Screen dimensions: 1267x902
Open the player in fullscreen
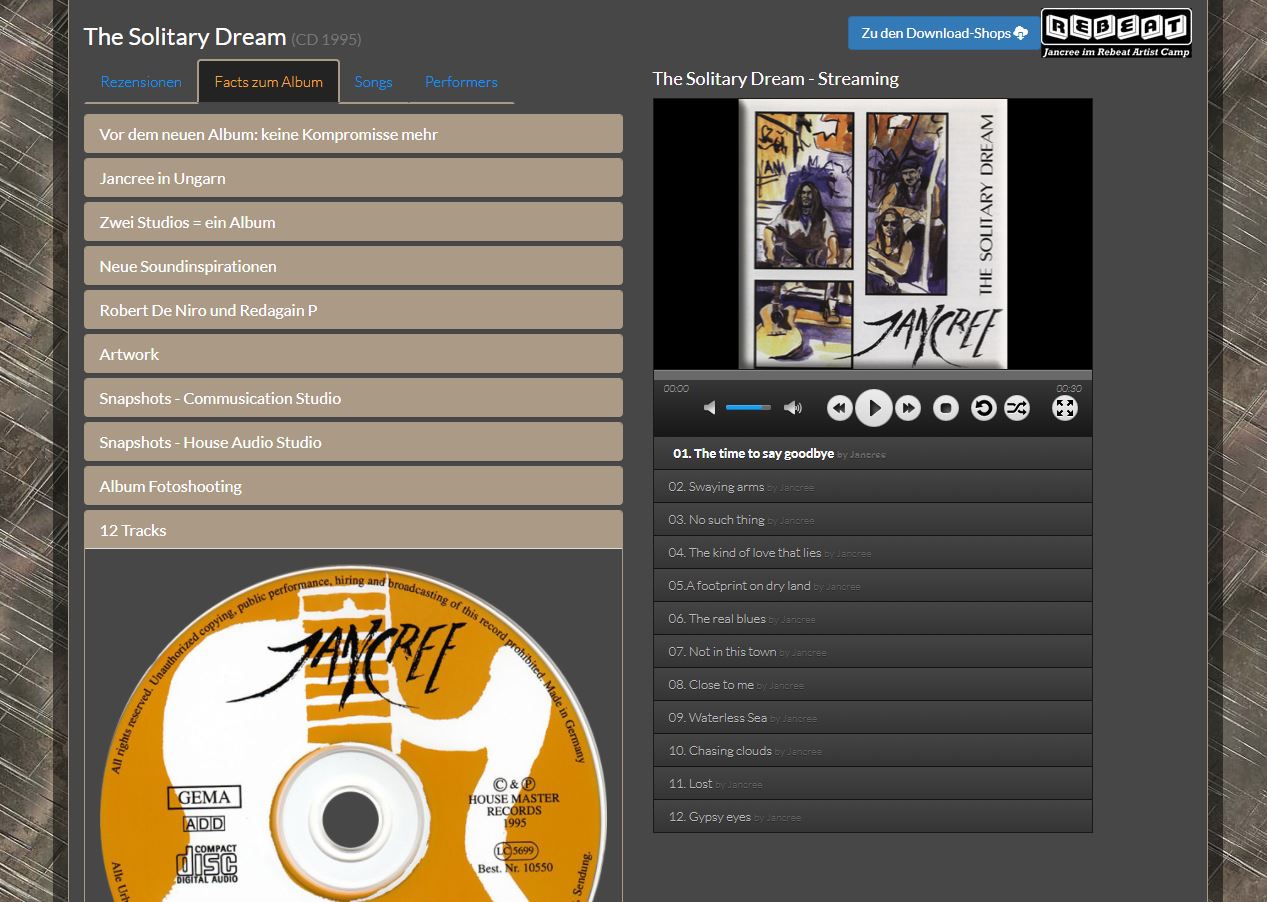(x=1065, y=408)
